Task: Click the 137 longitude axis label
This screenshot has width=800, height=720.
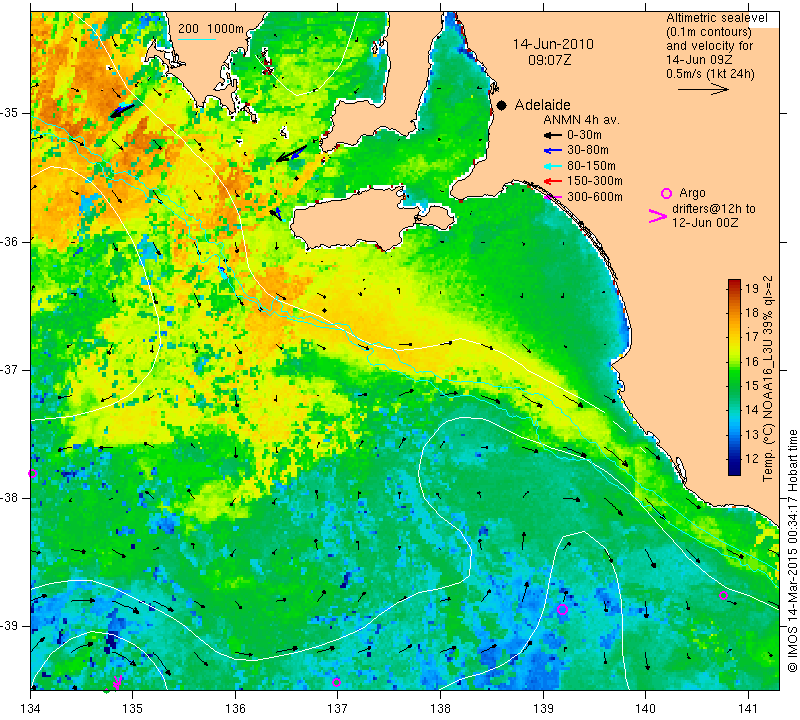Action: (x=337, y=708)
